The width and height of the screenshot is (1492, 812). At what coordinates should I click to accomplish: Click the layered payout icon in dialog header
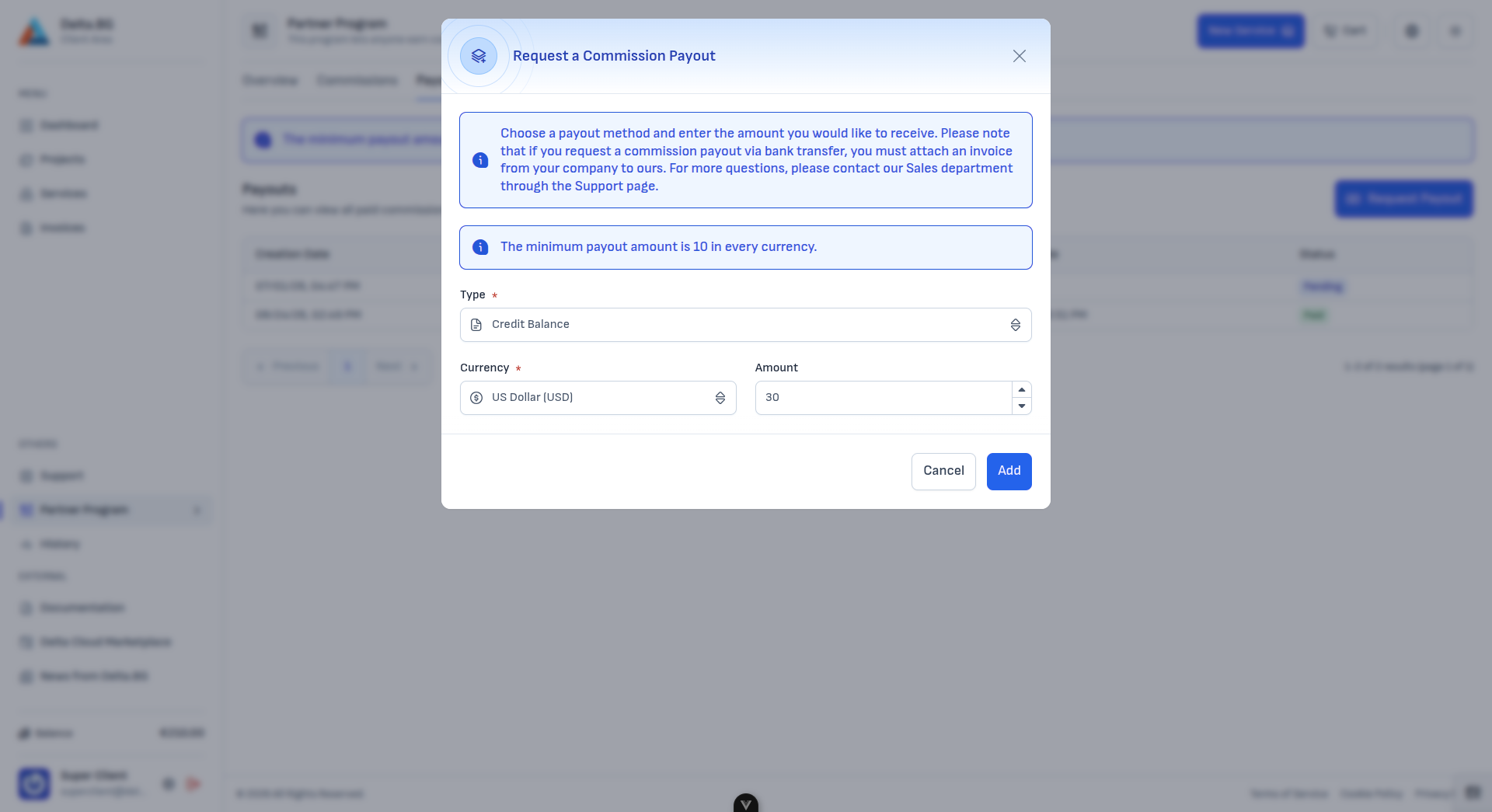coord(479,56)
